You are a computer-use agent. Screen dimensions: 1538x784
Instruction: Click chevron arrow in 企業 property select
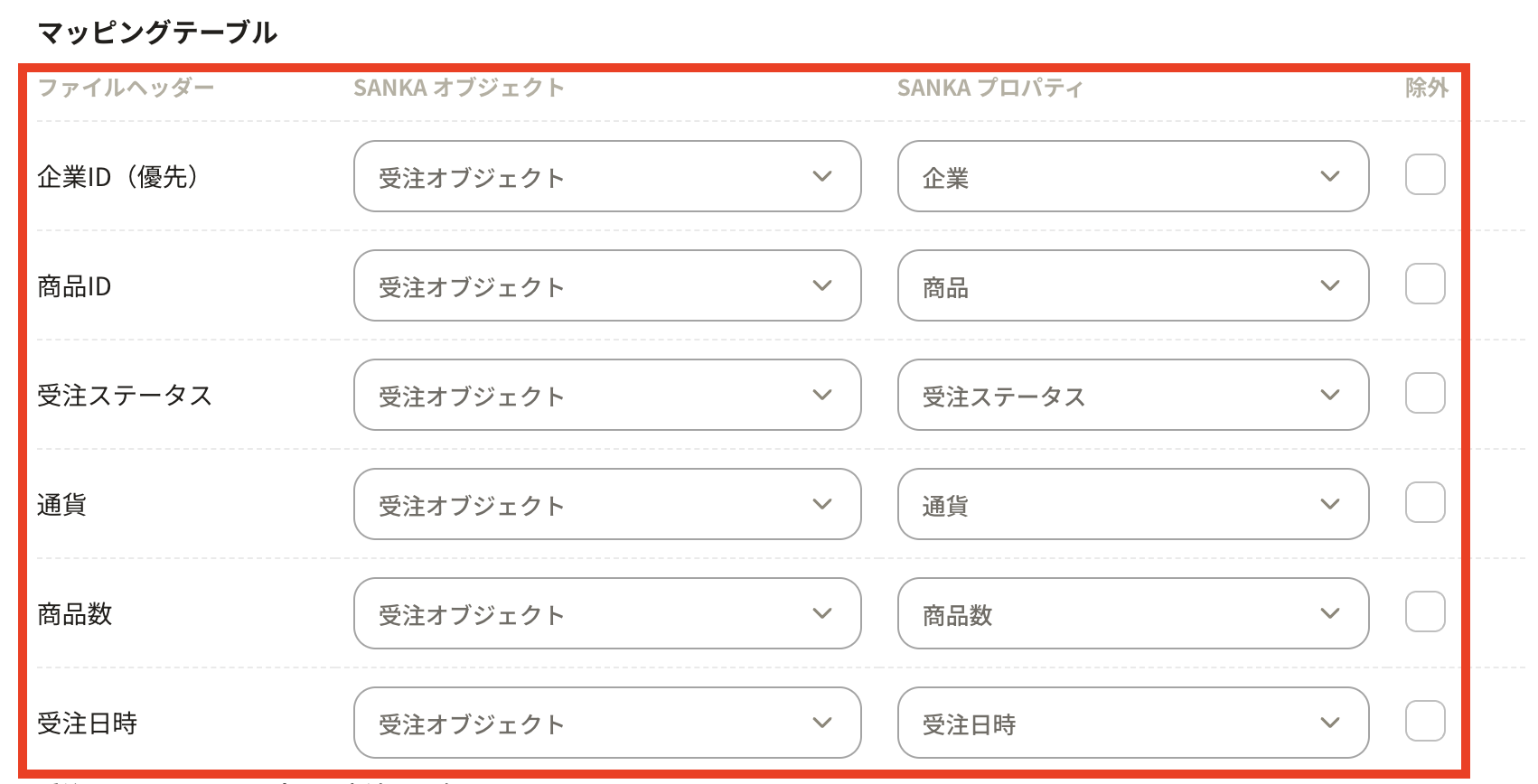[1329, 176]
